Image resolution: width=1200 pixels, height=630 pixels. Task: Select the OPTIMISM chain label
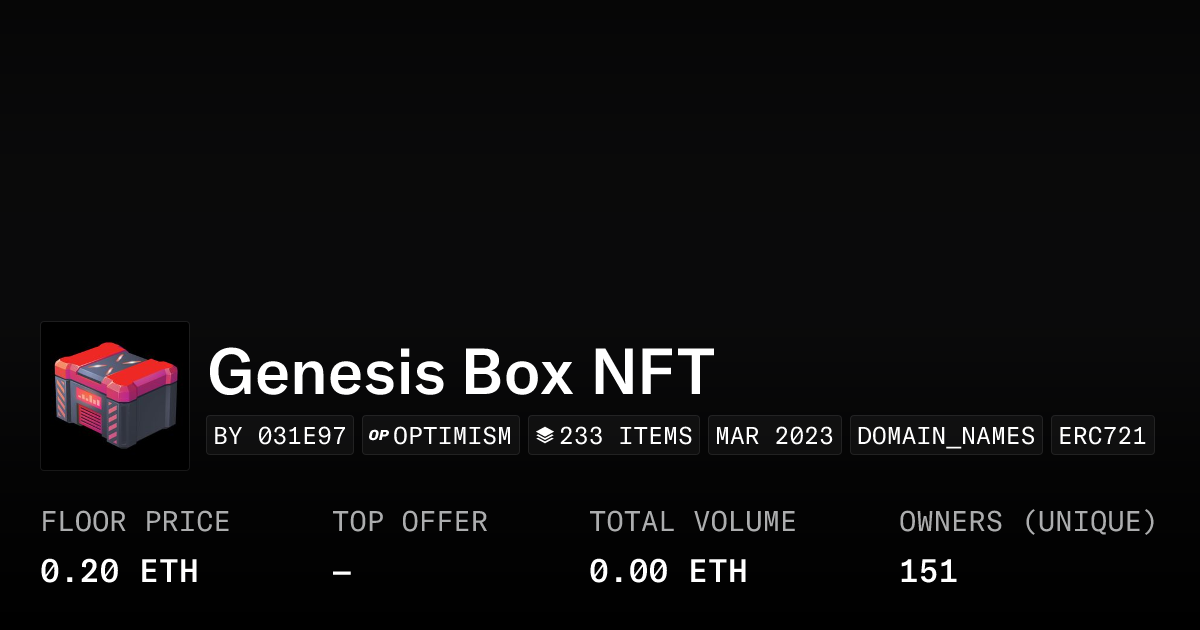[452, 436]
